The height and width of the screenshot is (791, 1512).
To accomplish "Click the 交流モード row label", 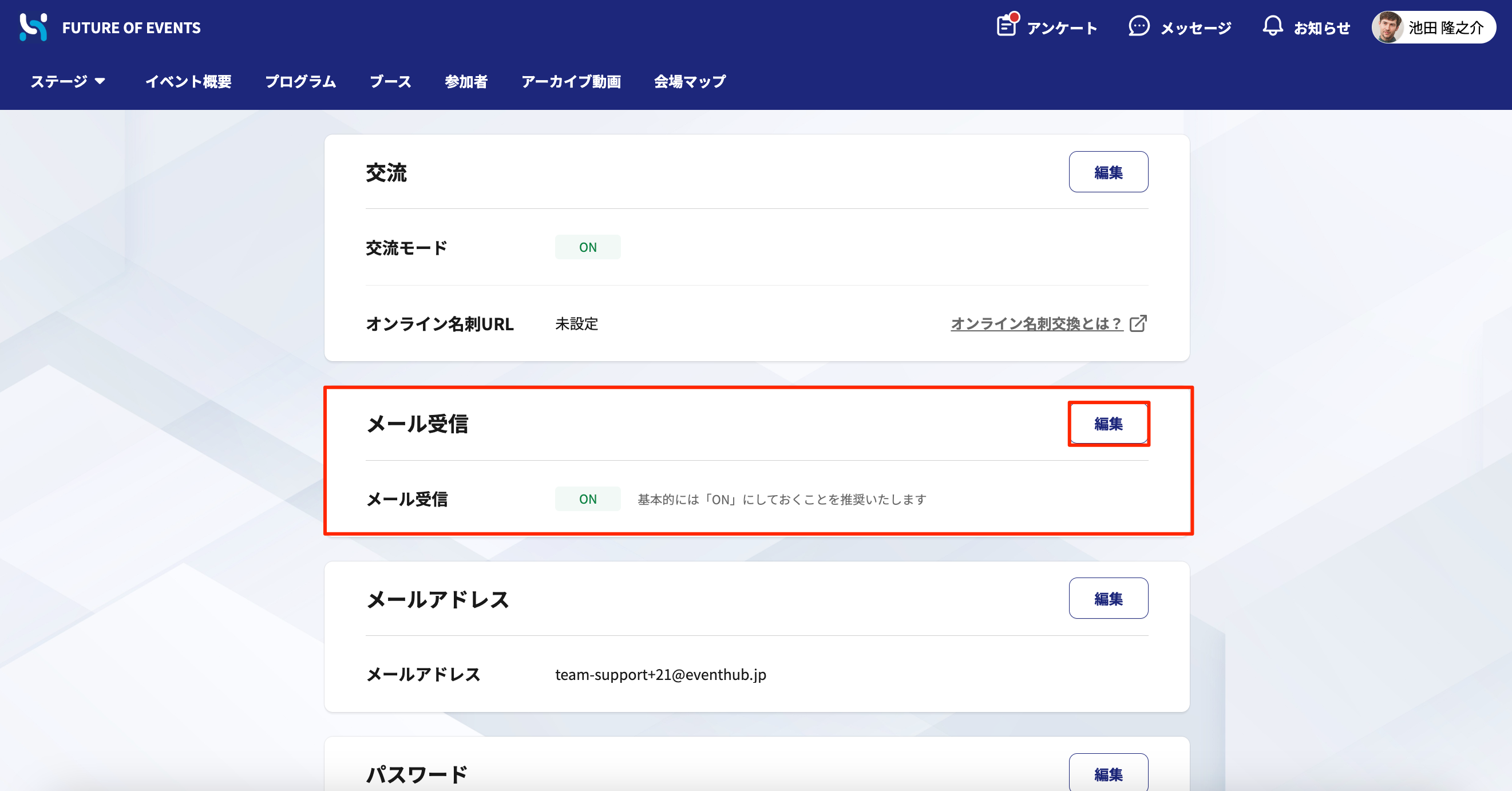I will click(406, 248).
